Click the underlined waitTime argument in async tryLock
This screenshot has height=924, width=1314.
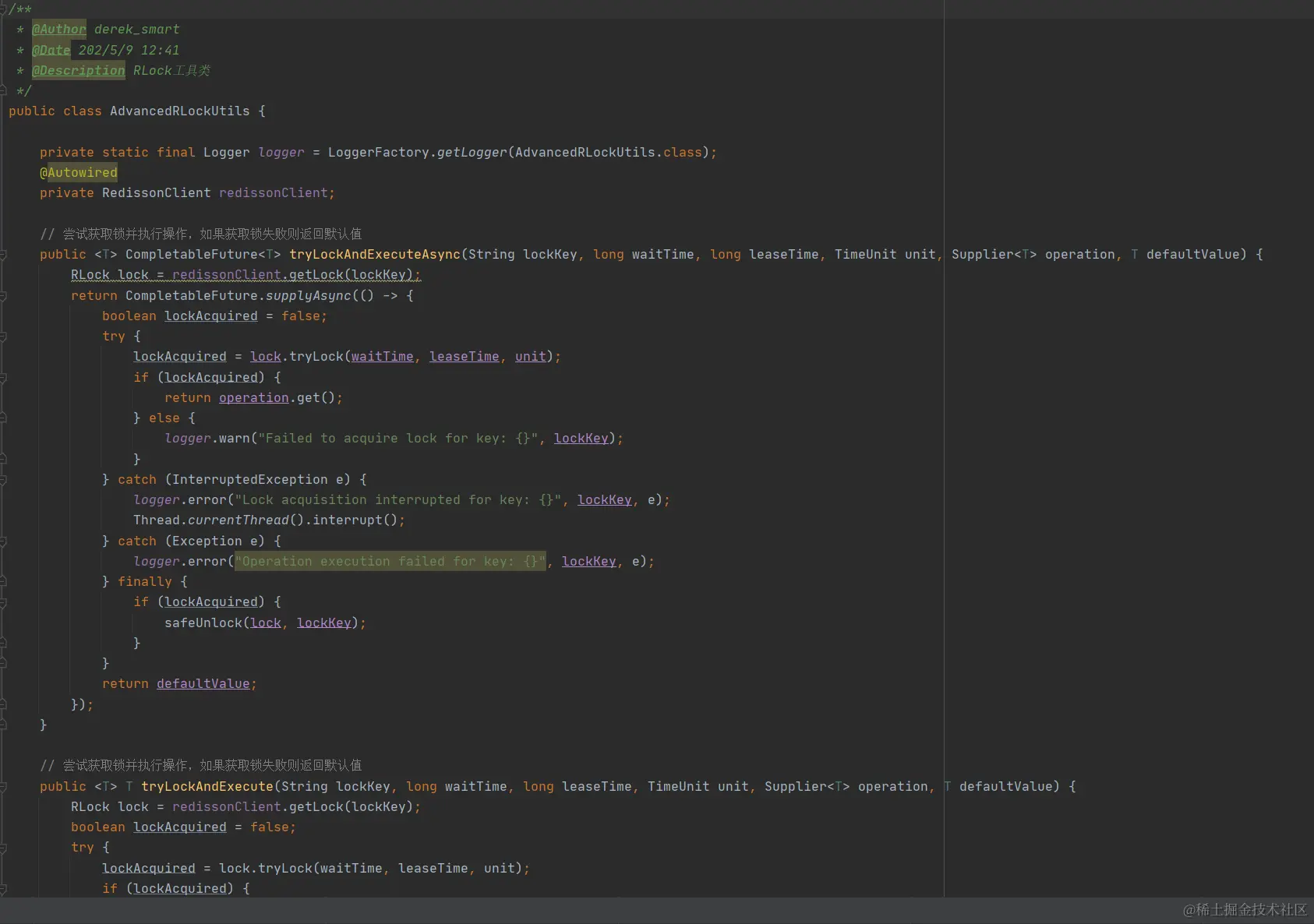tap(383, 357)
